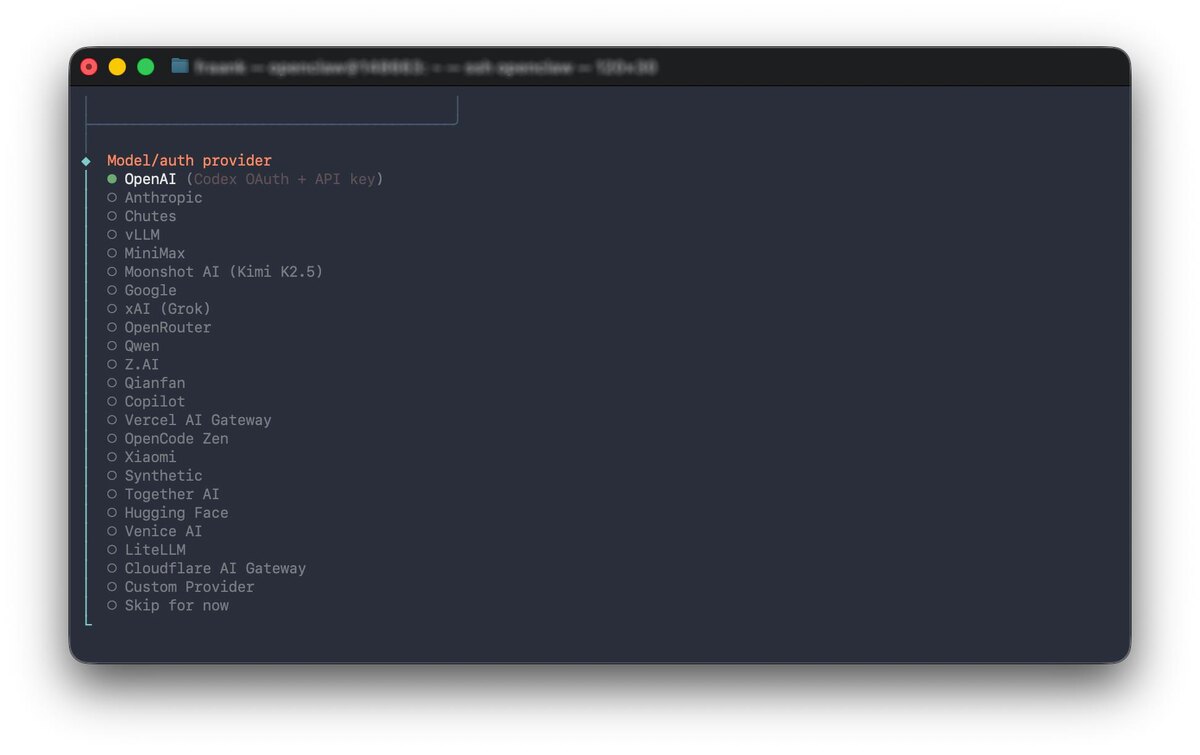Click the yellow minimize window button

117,67
